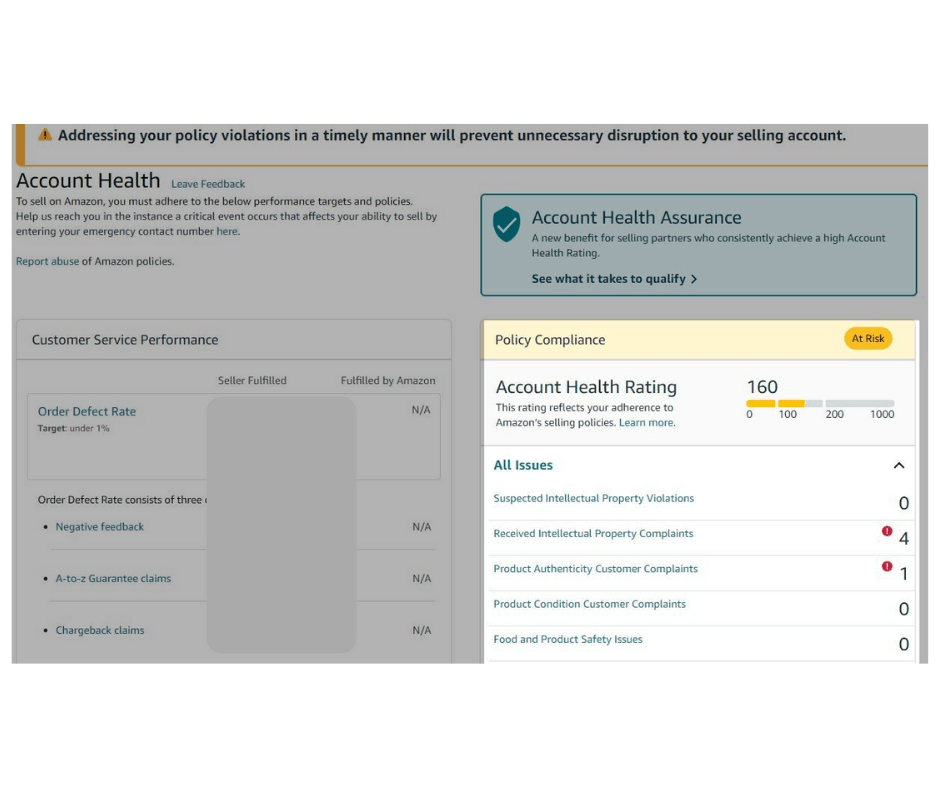
Task: Open the Report abuse link
Action: coord(47,262)
